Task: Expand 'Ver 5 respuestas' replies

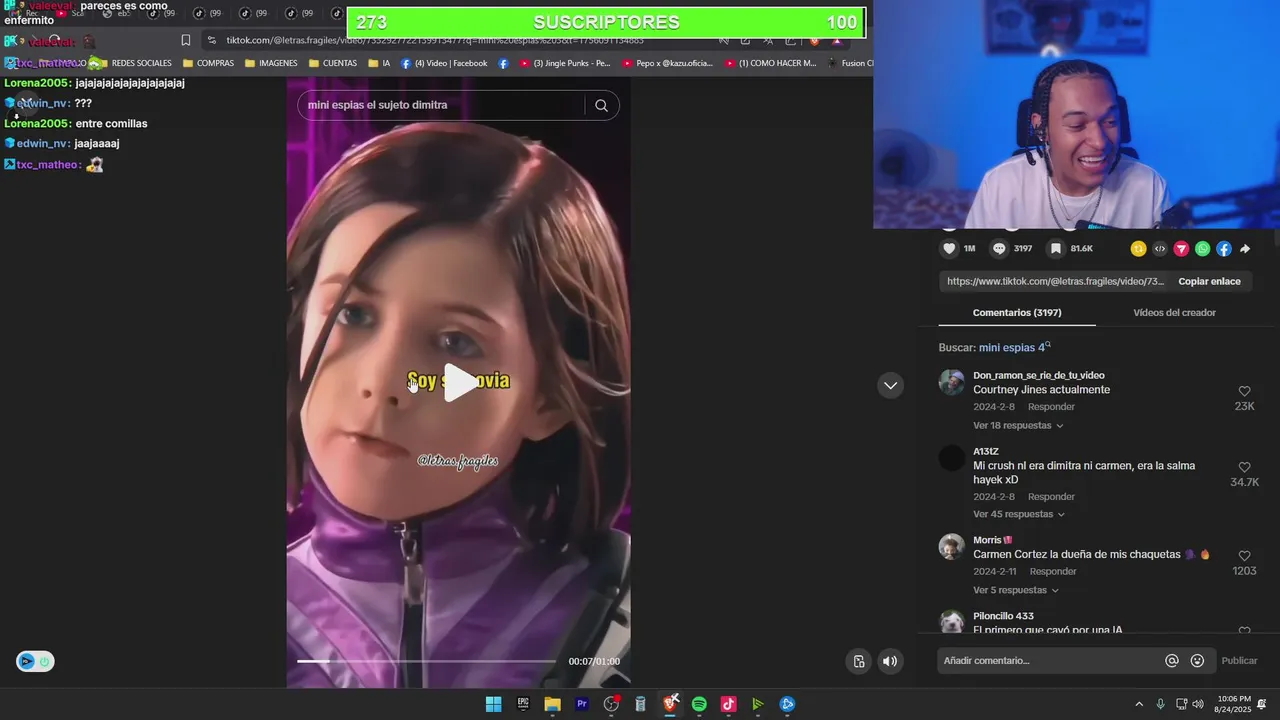Action: pos(1016,590)
